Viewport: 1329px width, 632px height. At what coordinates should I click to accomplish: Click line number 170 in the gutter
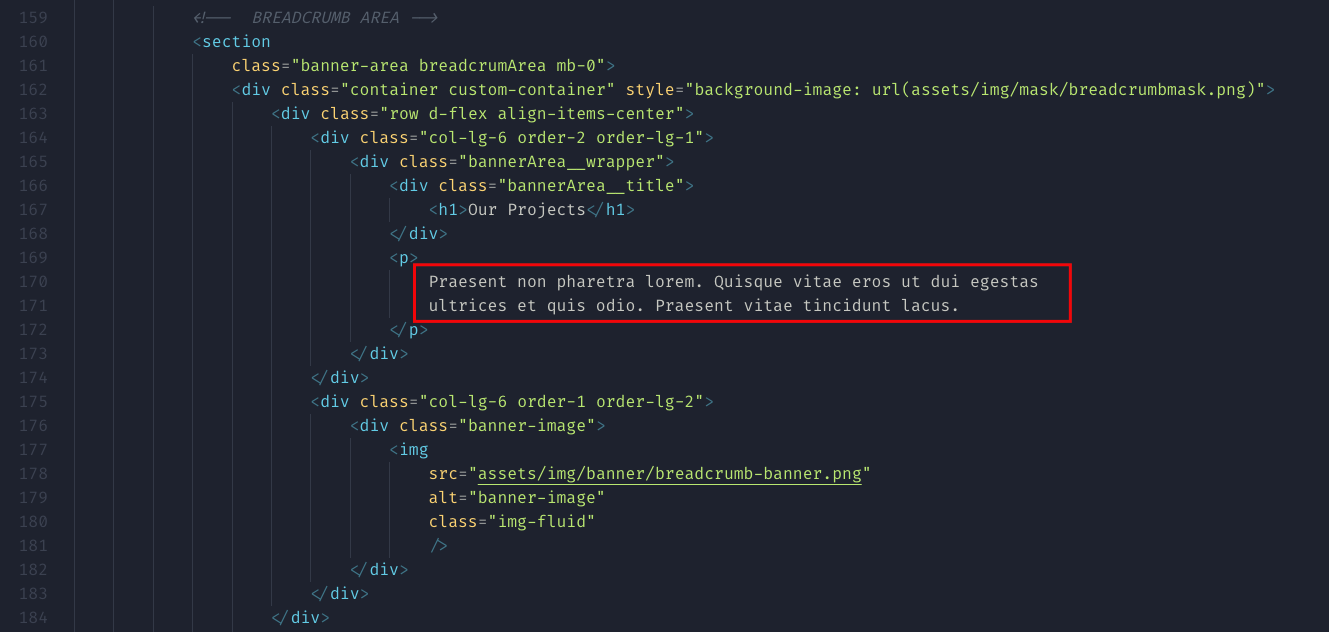tap(33, 282)
